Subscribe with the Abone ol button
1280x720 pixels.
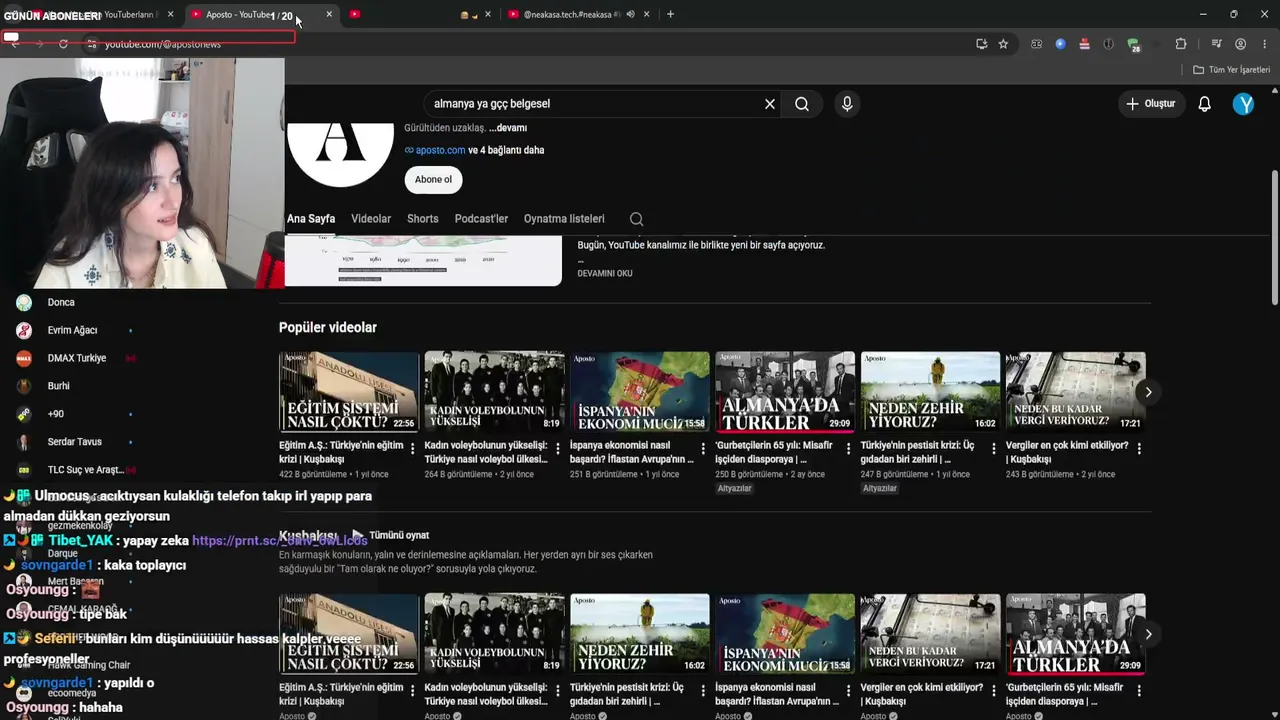pos(433,180)
